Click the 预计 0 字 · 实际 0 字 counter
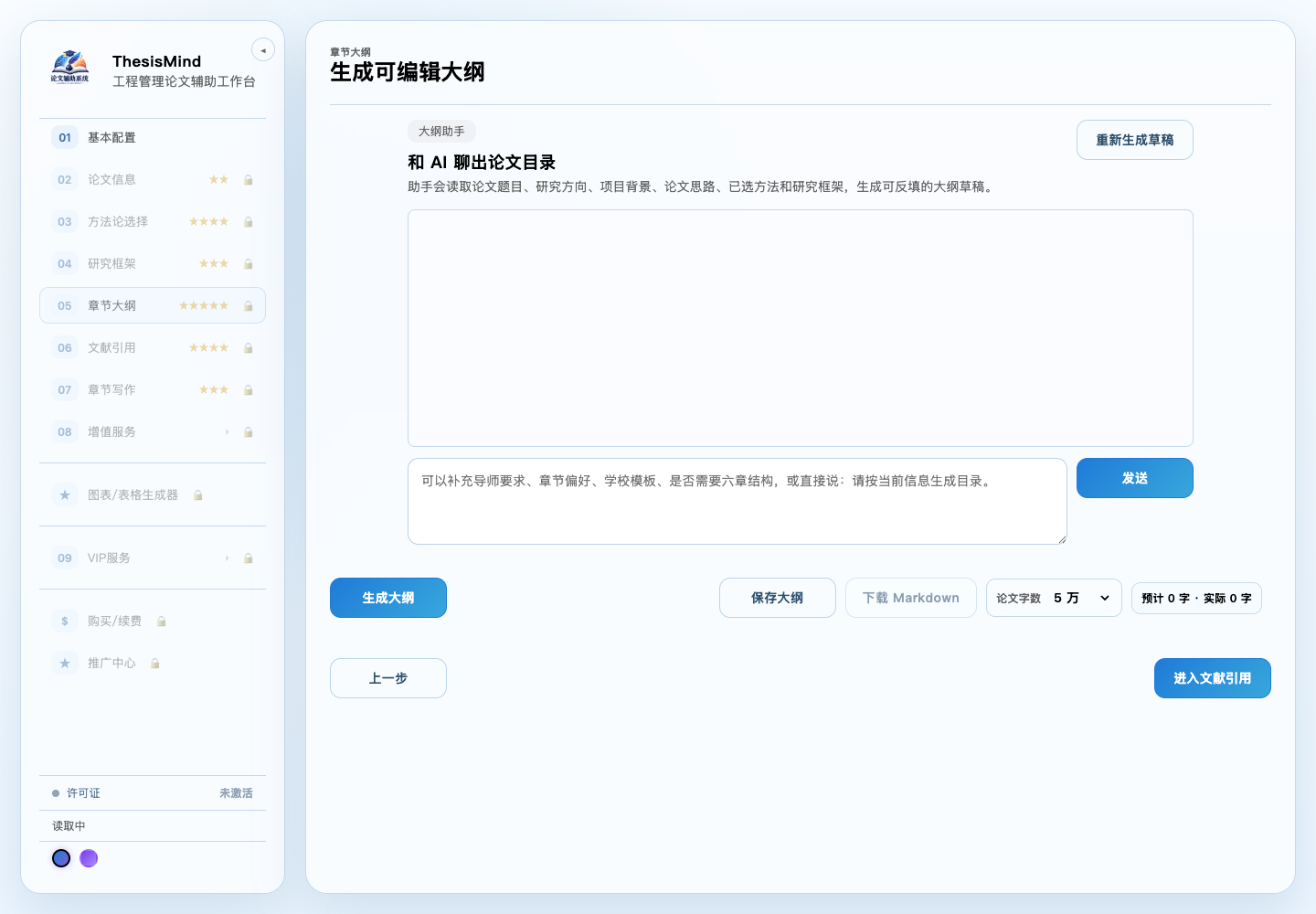Image resolution: width=1316 pixels, height=914 pixels. tap(1196, 599)
